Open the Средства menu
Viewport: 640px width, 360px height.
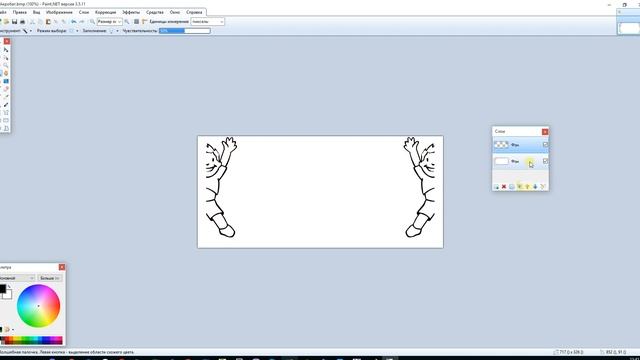(x=155, y=12)
